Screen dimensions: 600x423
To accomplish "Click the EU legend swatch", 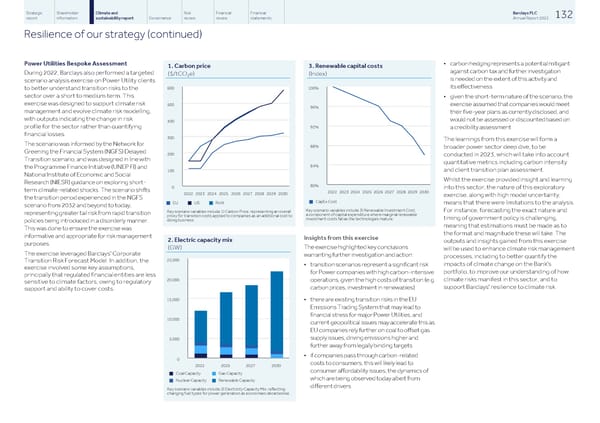I will (x=170, y=202).
